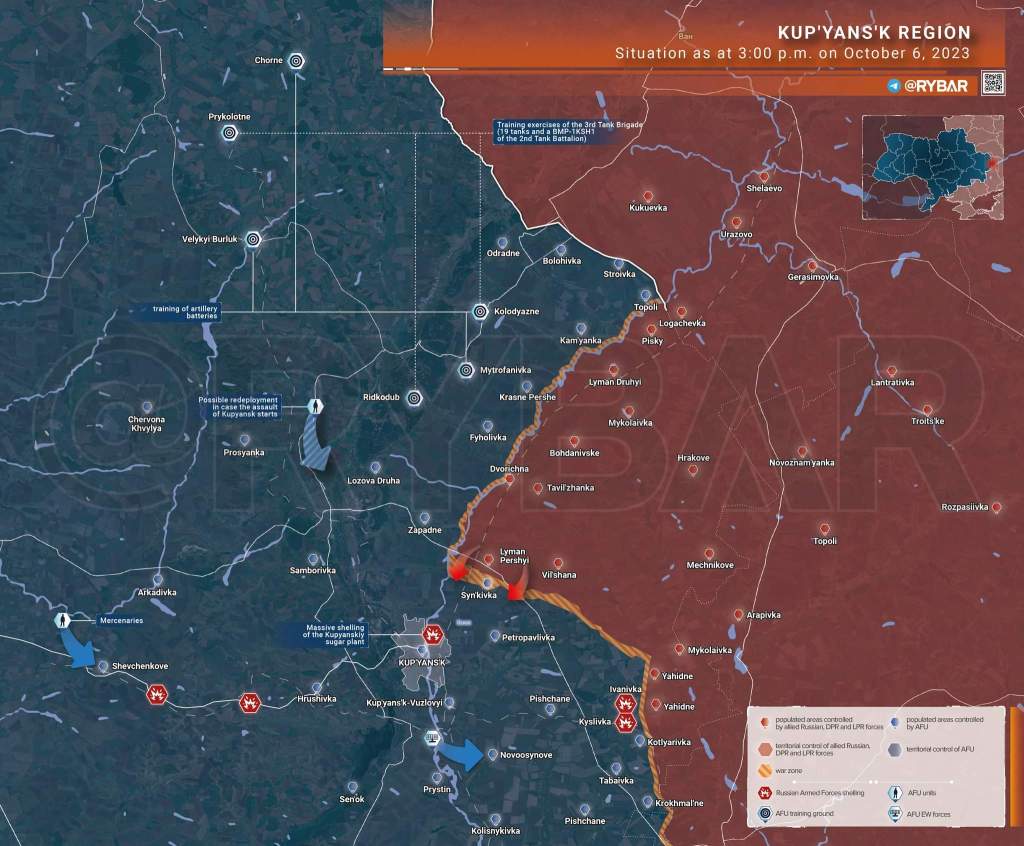Click the AFU EW forces icon near Kup'yans'k-Vuzlovyi
The height and width of the screenshot is (846, 1024).
(432, 739)
